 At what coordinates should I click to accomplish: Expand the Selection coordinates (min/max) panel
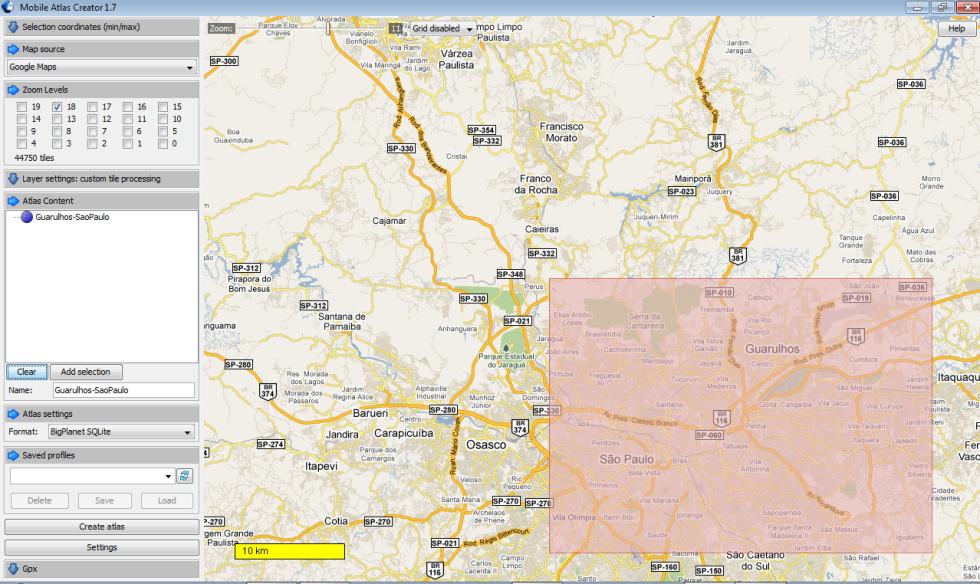click(x=102, y=27)
